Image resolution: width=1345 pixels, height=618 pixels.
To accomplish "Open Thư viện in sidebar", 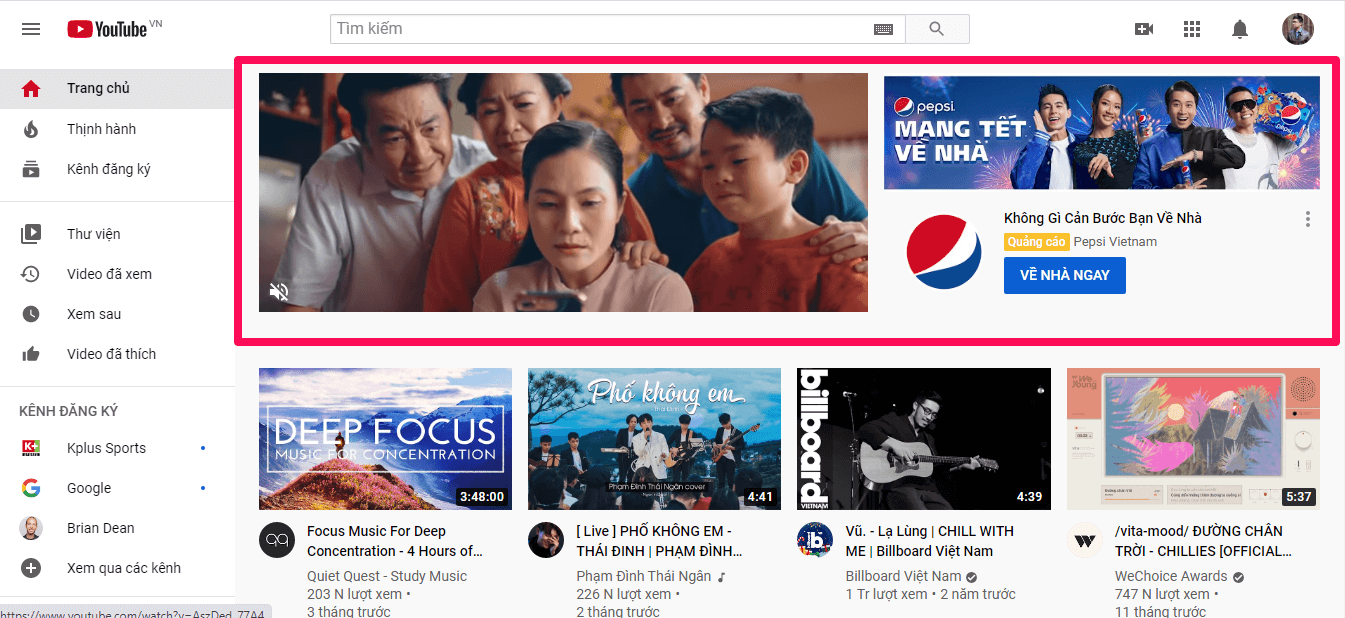I will tap(93, 234).
